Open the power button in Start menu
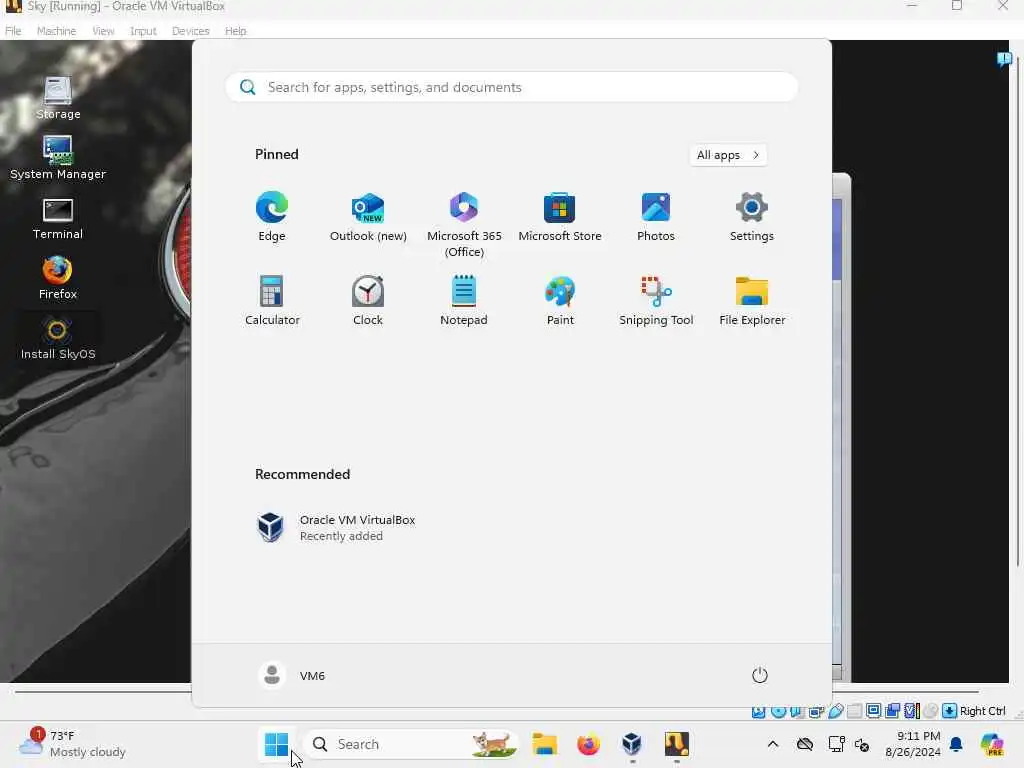The image size is (1024, 768). [760, 675]
